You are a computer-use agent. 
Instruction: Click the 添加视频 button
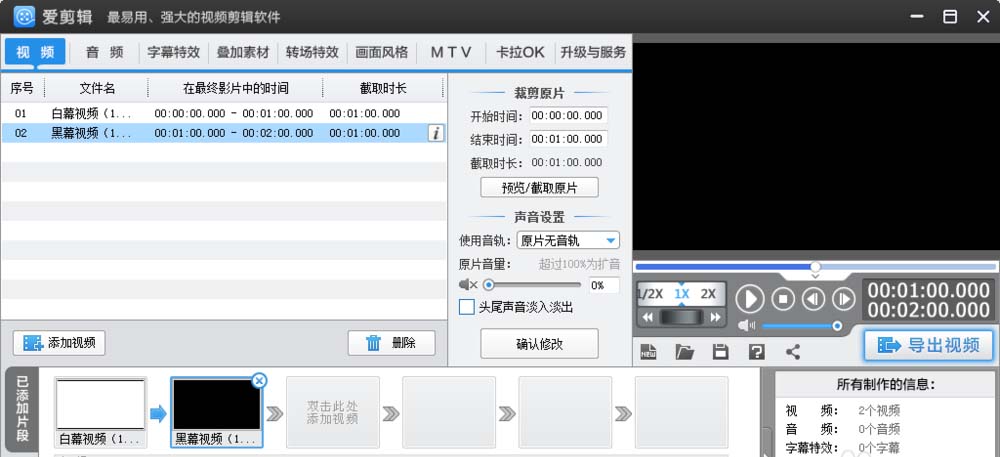(x=59, y=343)
